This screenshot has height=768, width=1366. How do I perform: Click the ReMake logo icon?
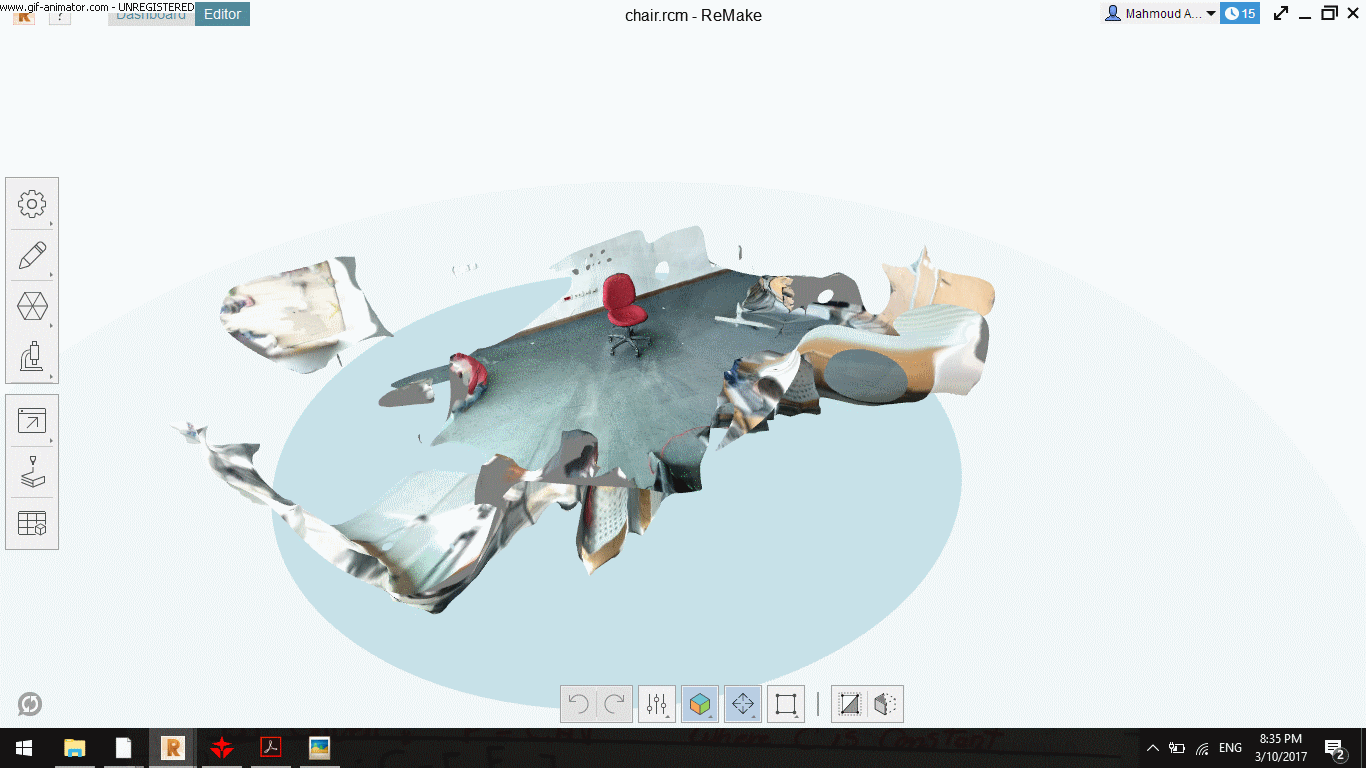point(24,14)
